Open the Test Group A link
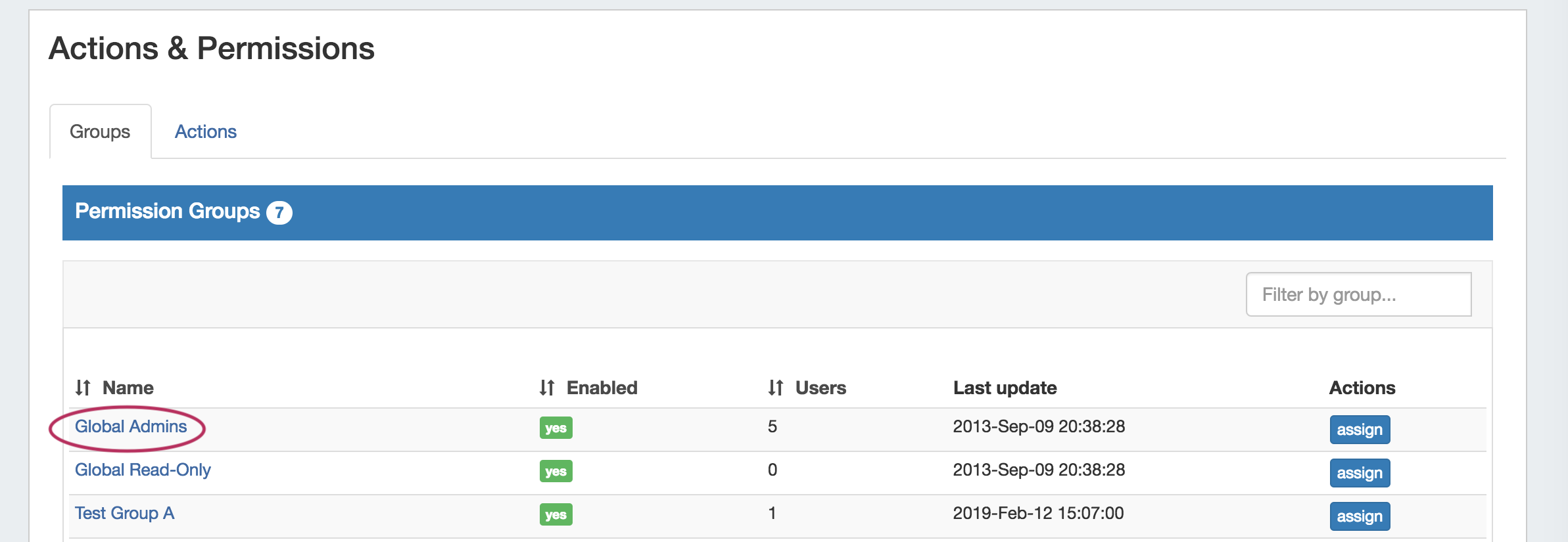 [124, 514]
